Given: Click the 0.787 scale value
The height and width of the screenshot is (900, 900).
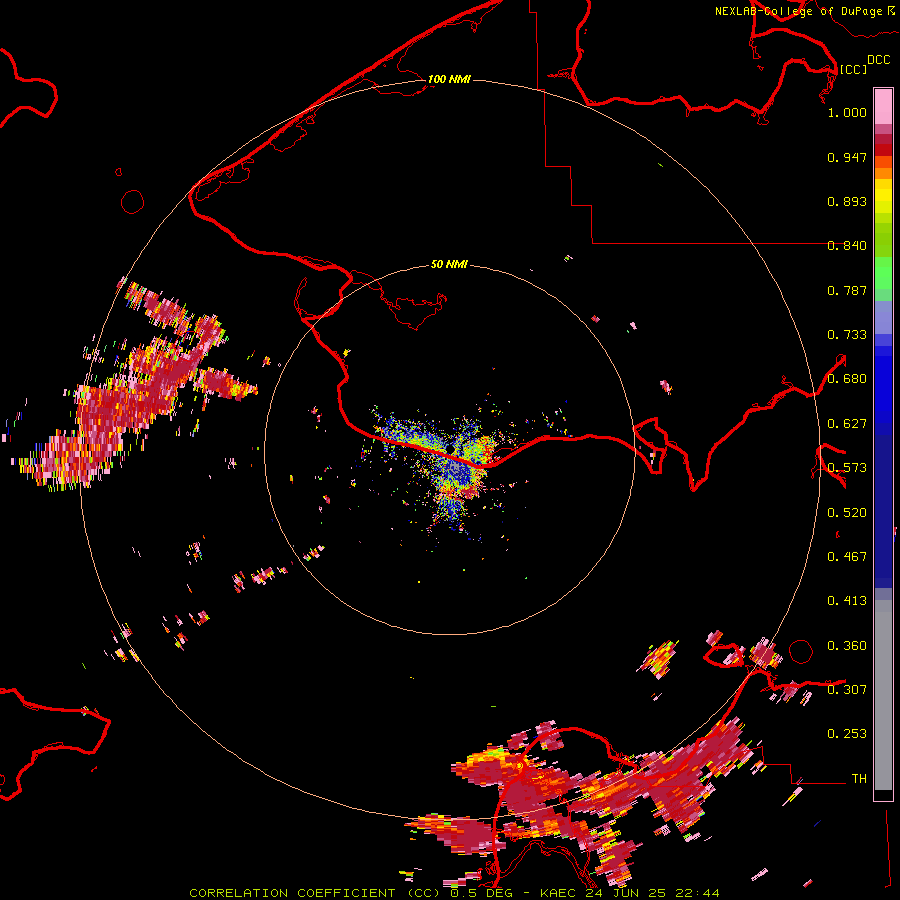Looking at the screenshot, I should [x=847, y=290].
